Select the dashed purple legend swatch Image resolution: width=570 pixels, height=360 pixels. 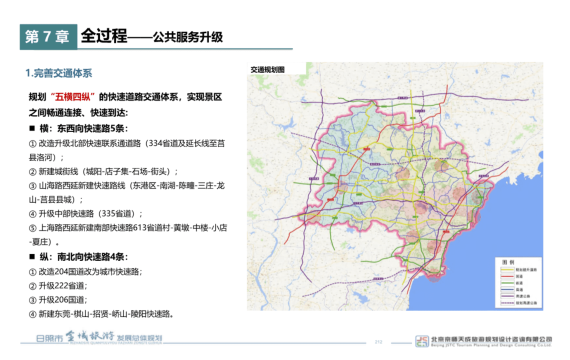(507, 303)
